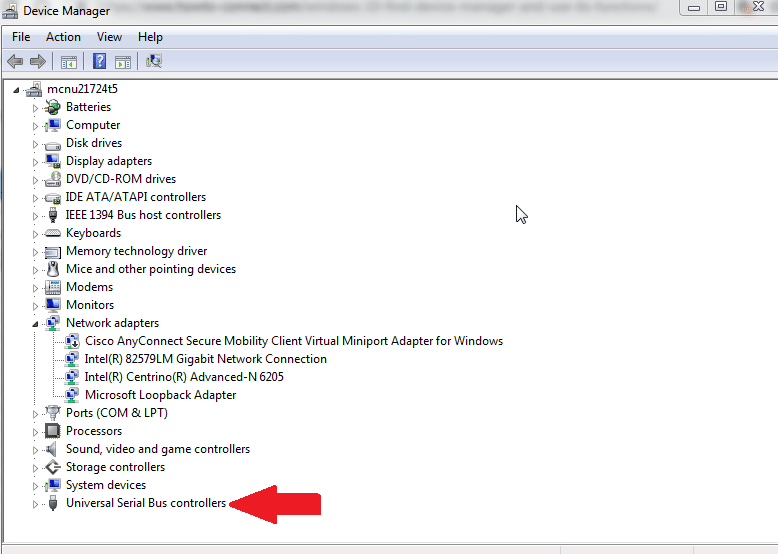Viewport: 778px width, 554px height.
Task: Select the DVD/CD-ROM drives label
Action: pyautogui.click(x=121, y=179)
